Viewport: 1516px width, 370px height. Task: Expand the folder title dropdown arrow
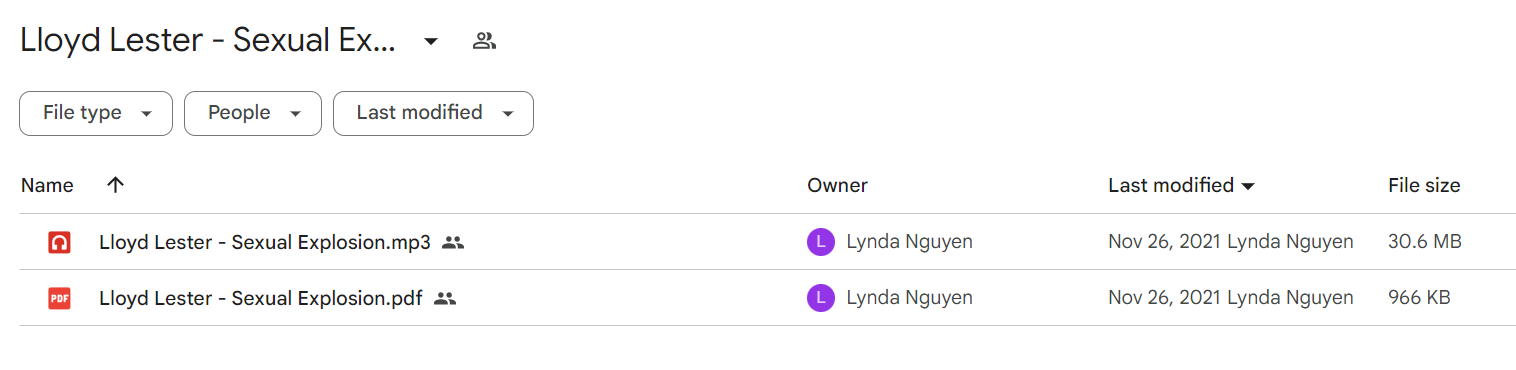(x=431, y=41)
